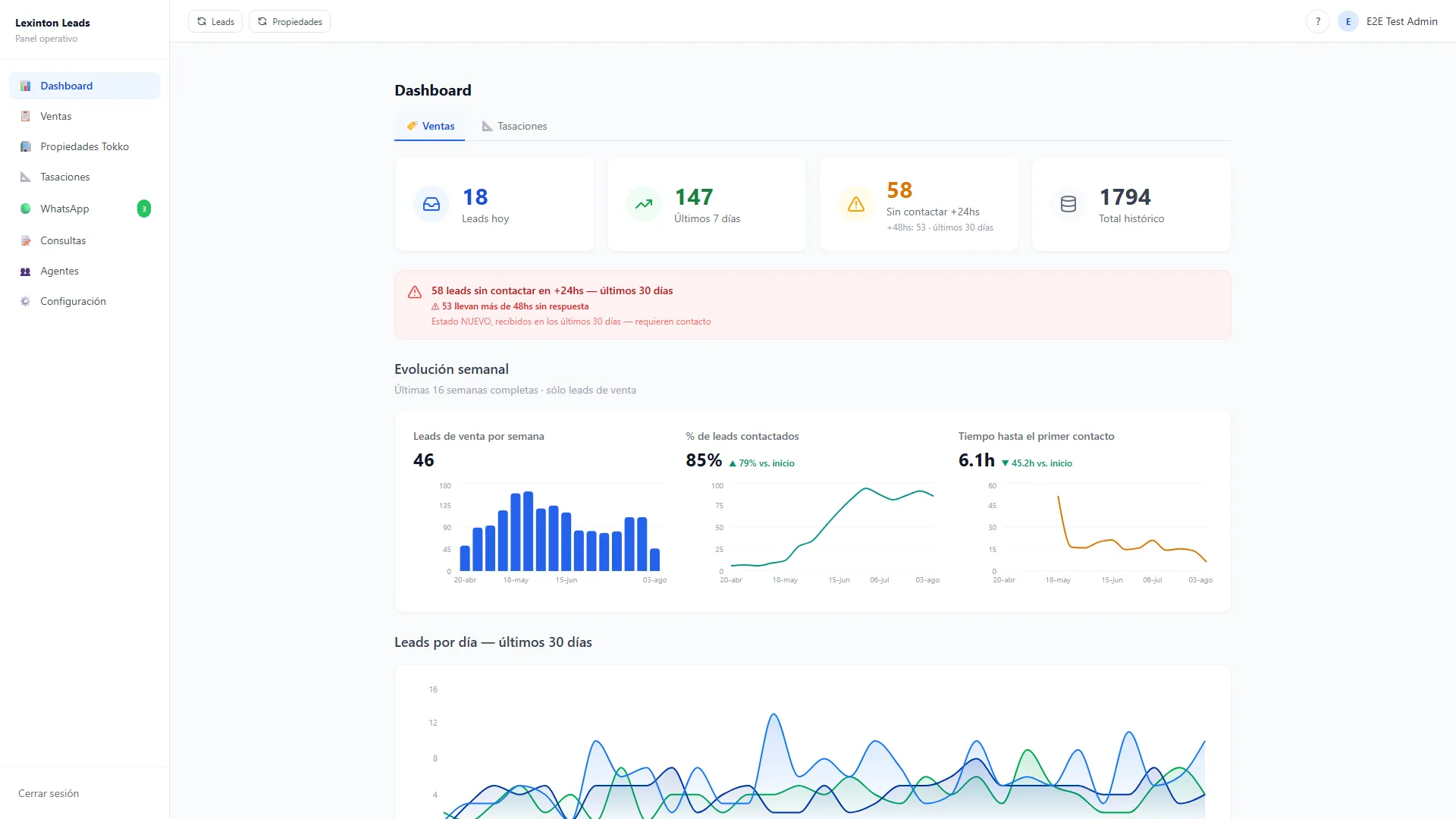Viewport: 1456px width, 819px height.
Task: Click the '53 llevan más de 48hs' text
Action: click(x=515, y=306)
